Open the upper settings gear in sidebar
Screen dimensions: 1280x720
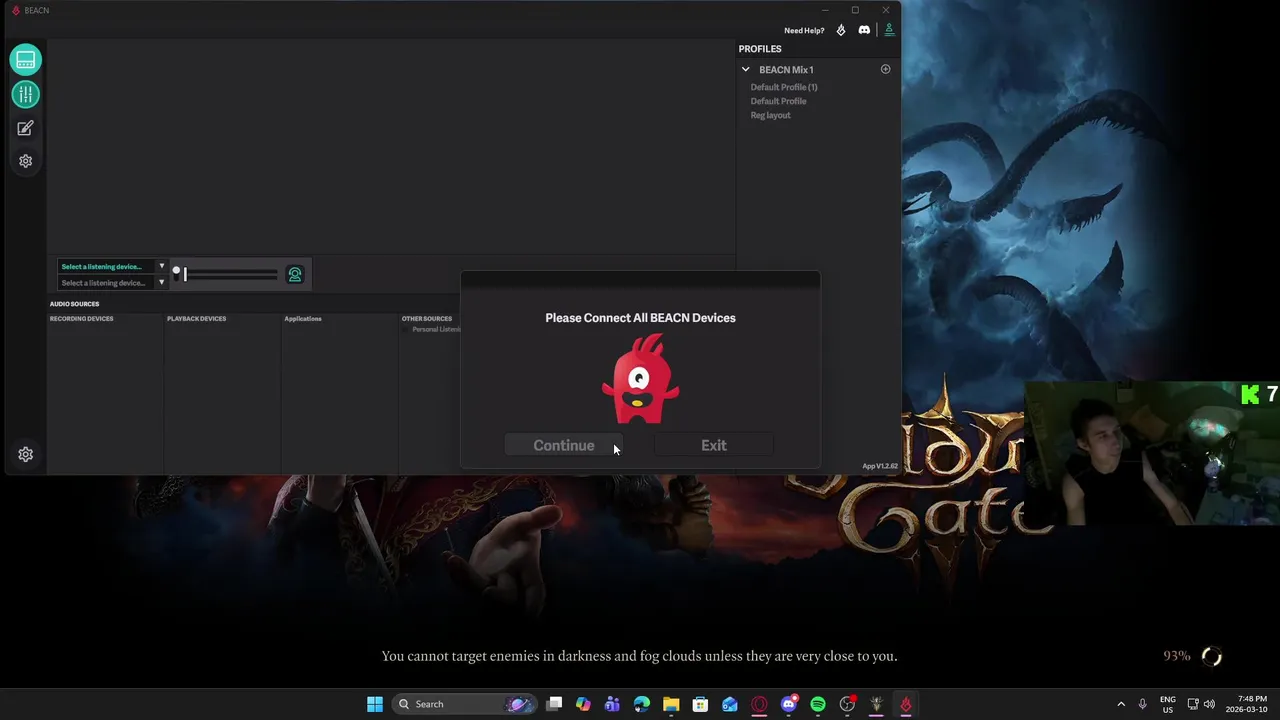click(x=26, y=161)
